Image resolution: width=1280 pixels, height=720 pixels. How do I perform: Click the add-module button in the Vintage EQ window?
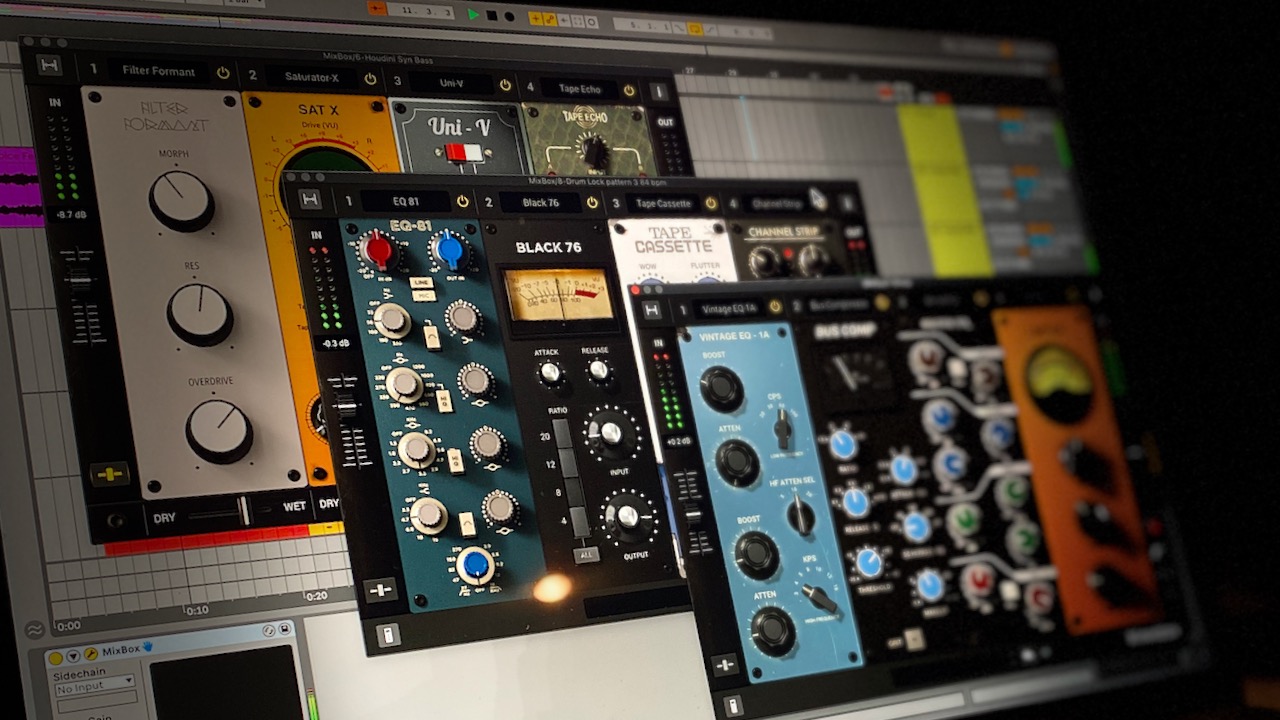[x=725, y=665]
